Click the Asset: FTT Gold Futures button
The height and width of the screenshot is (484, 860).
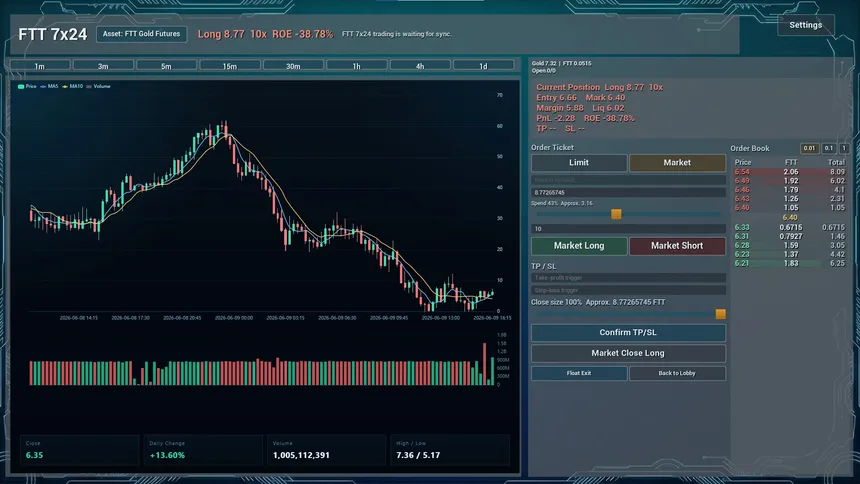click(142, 34)
